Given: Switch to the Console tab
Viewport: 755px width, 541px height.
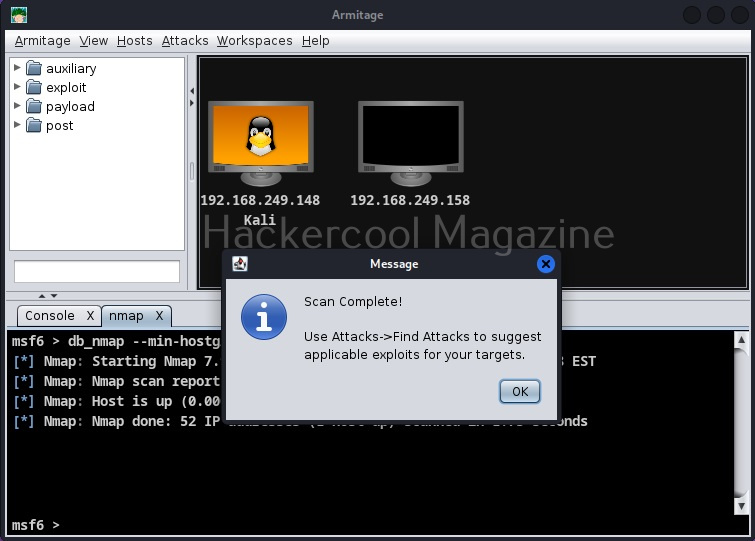Looking at the screenshot, I should (50, 316).
